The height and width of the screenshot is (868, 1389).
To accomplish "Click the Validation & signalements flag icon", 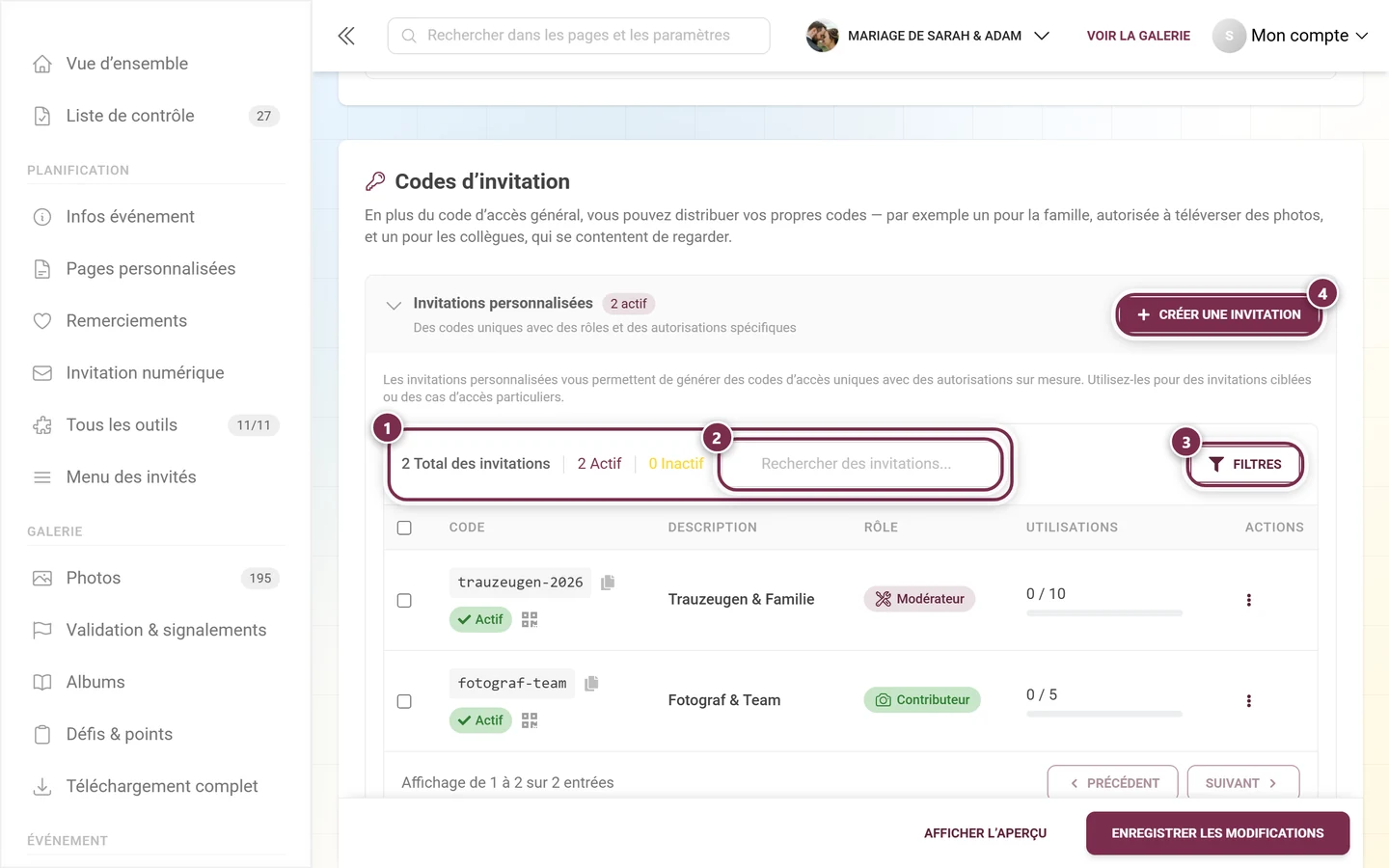I will (42, 631).
